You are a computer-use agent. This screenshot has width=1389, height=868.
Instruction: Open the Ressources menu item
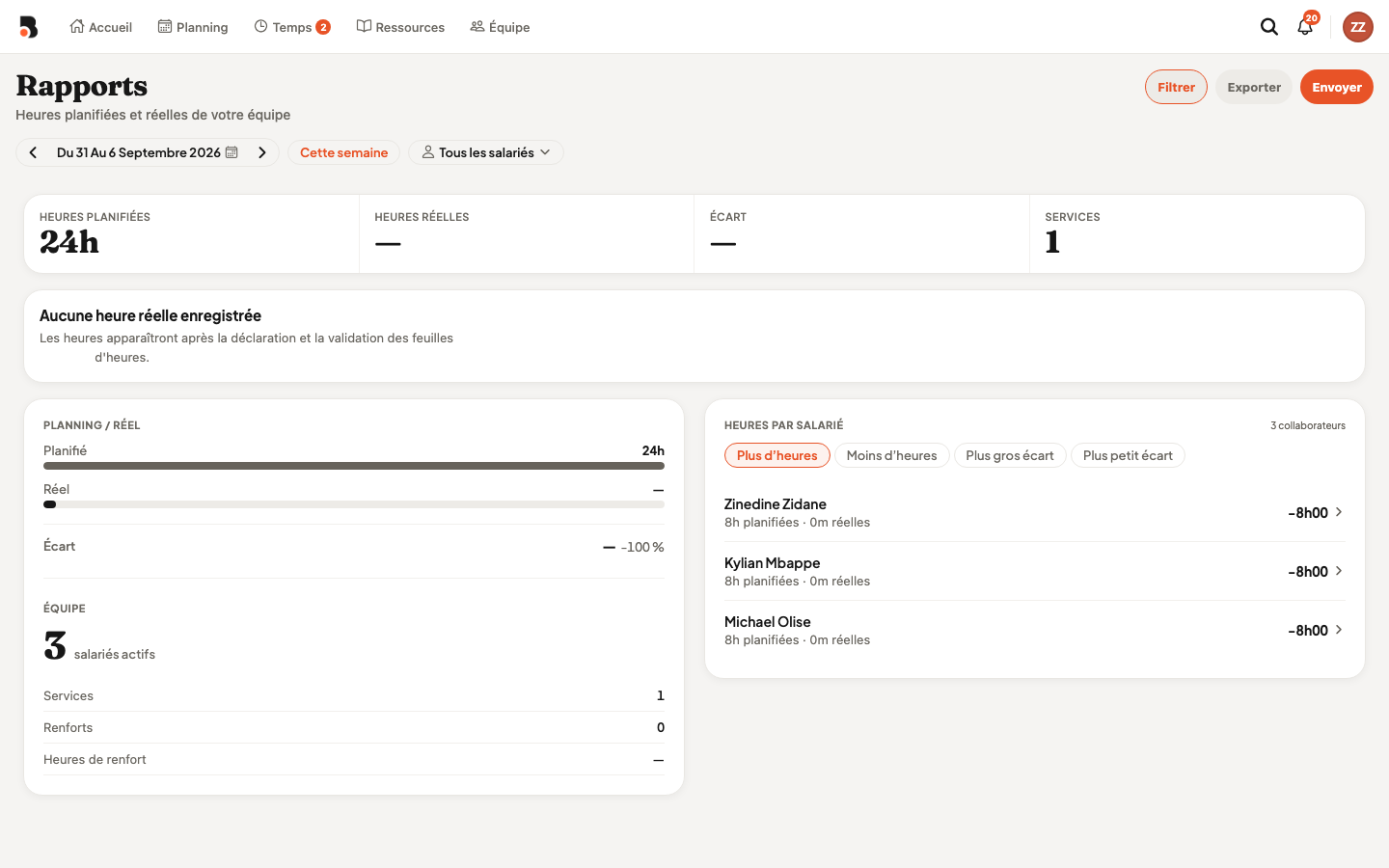click(400, 27)
